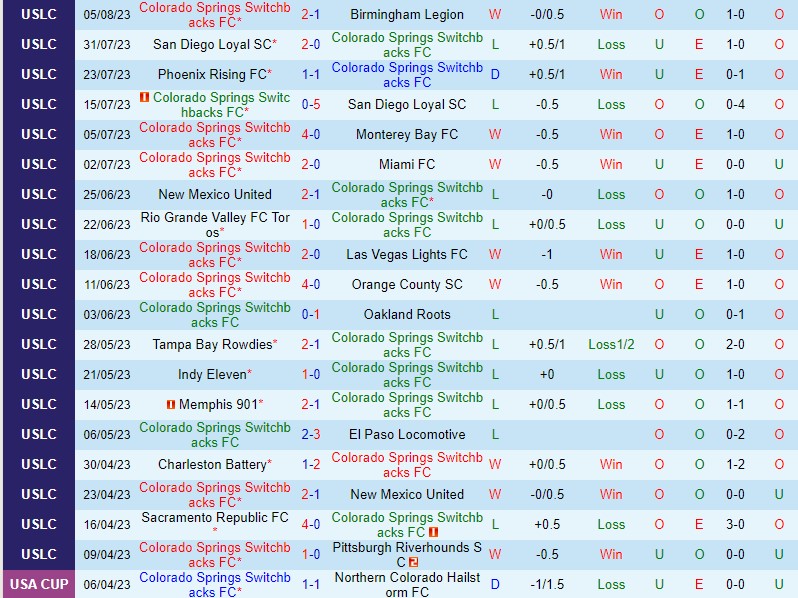
Task: Click Loss result in Indy Eleven row
Action: click(x=611, y=375)
